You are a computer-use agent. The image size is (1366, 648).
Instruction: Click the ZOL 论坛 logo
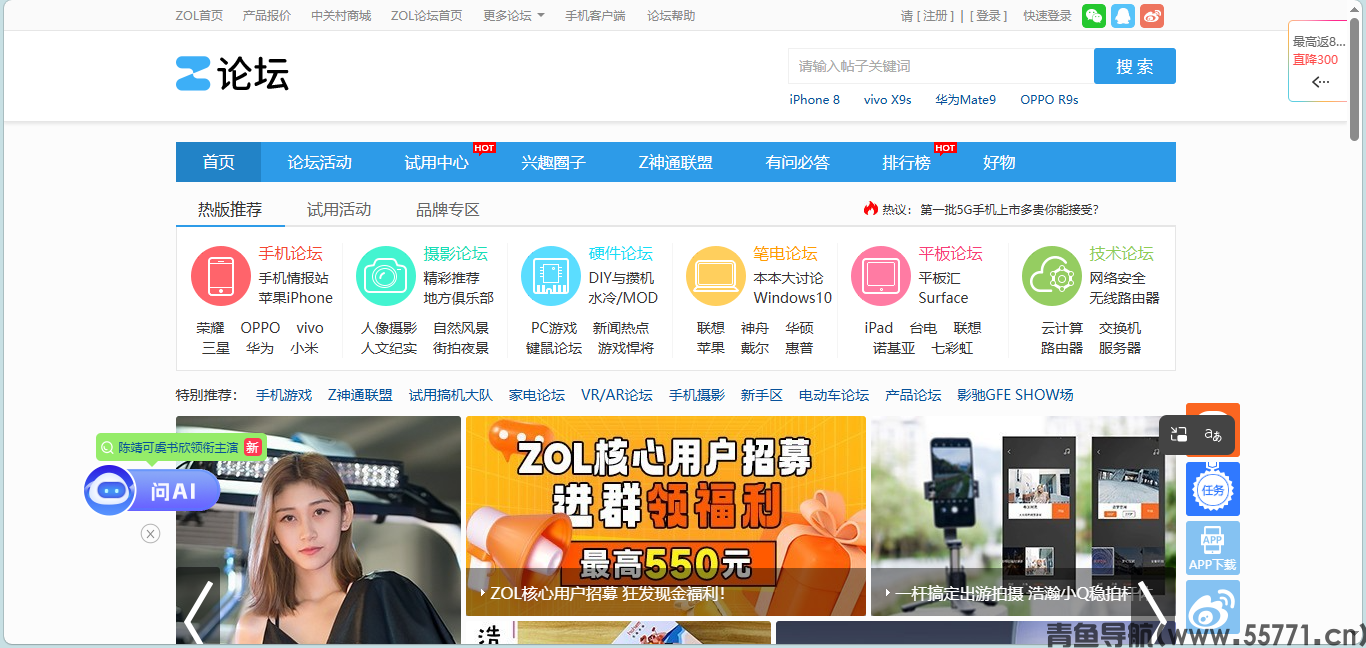[x=232, y=73]
